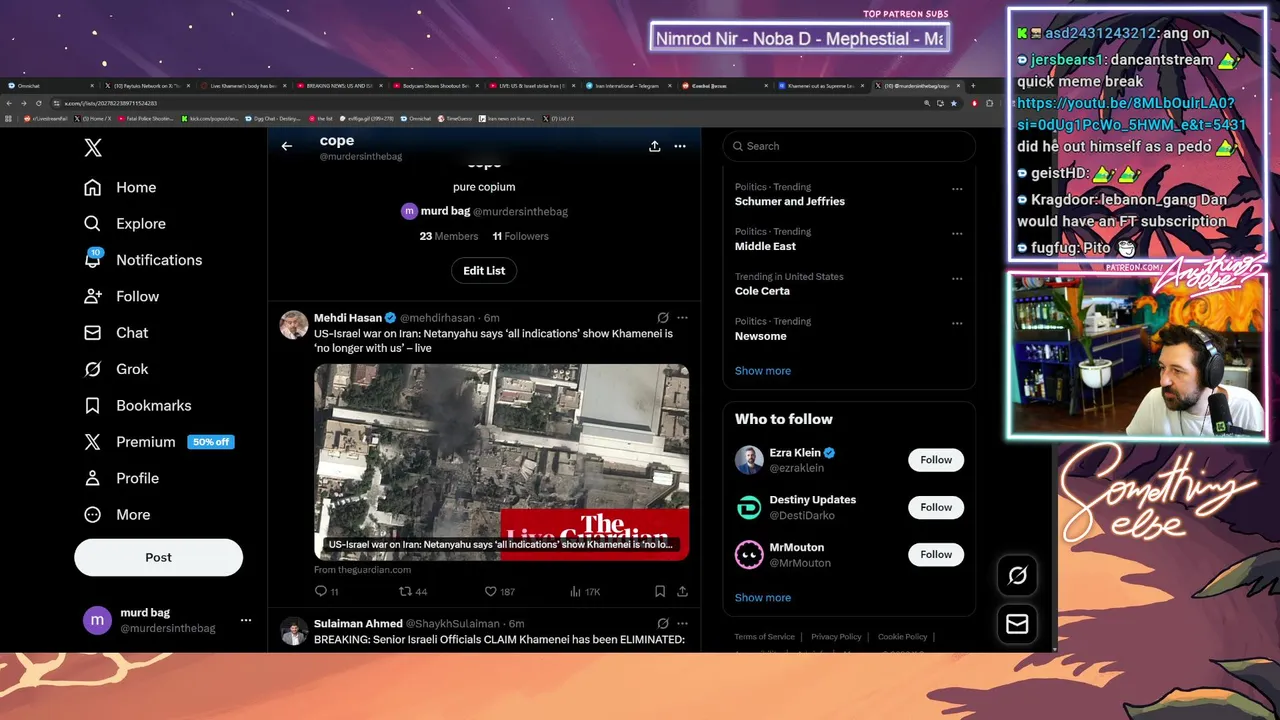Show more trending topics
The width and height of the screenshot is (1280, 720).
pos(763,371)
